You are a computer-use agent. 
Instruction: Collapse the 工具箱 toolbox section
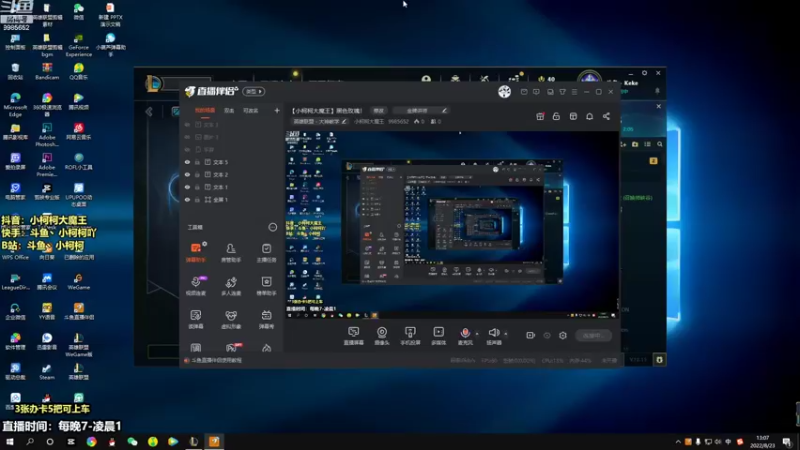click(272, 227)
